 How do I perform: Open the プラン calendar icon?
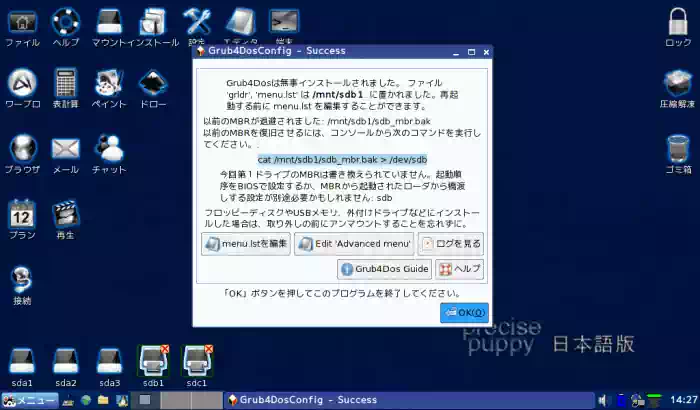point(22,214)
